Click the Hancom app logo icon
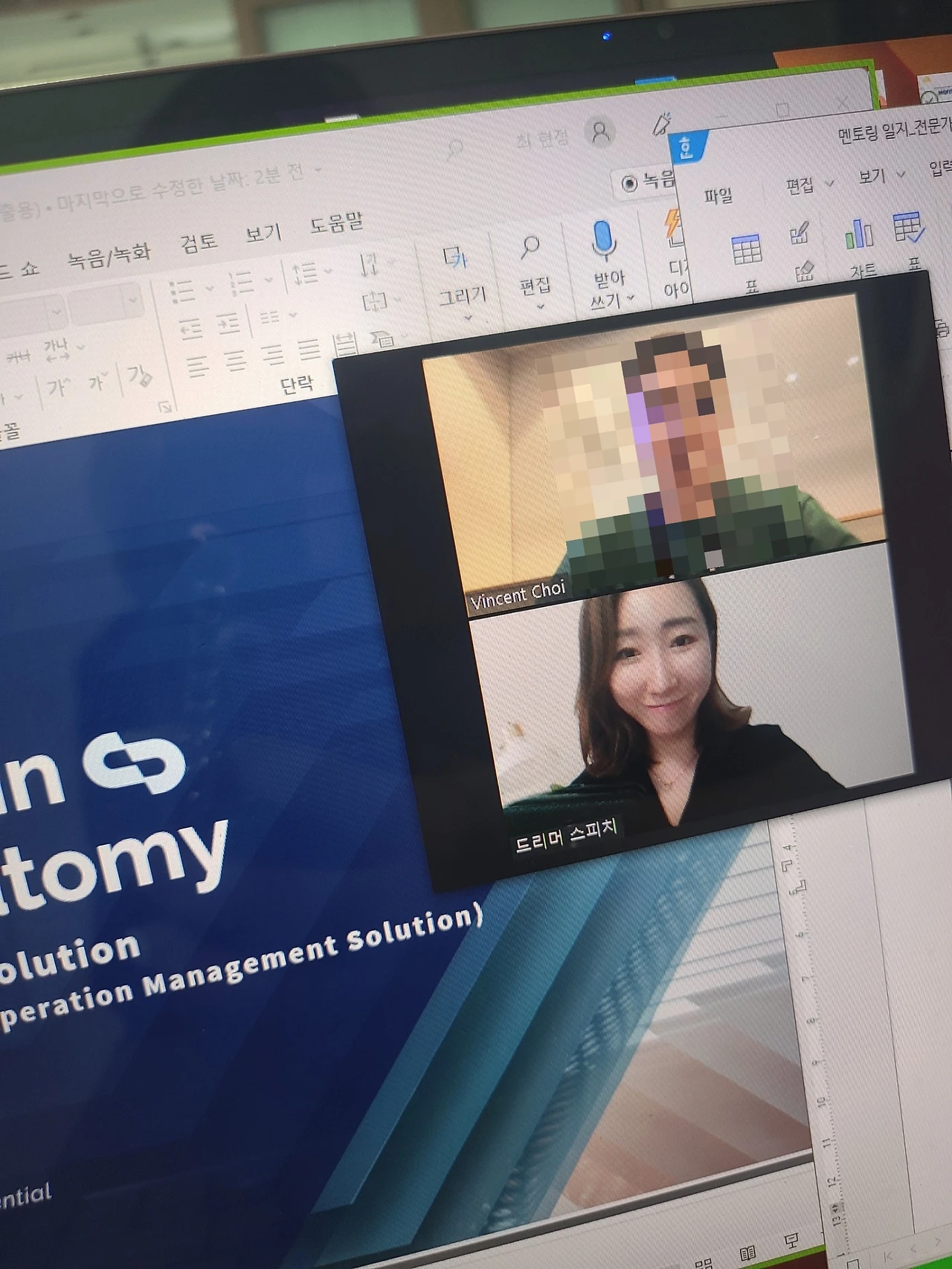This screenshot has width=952, height=1269. [686, 147]
